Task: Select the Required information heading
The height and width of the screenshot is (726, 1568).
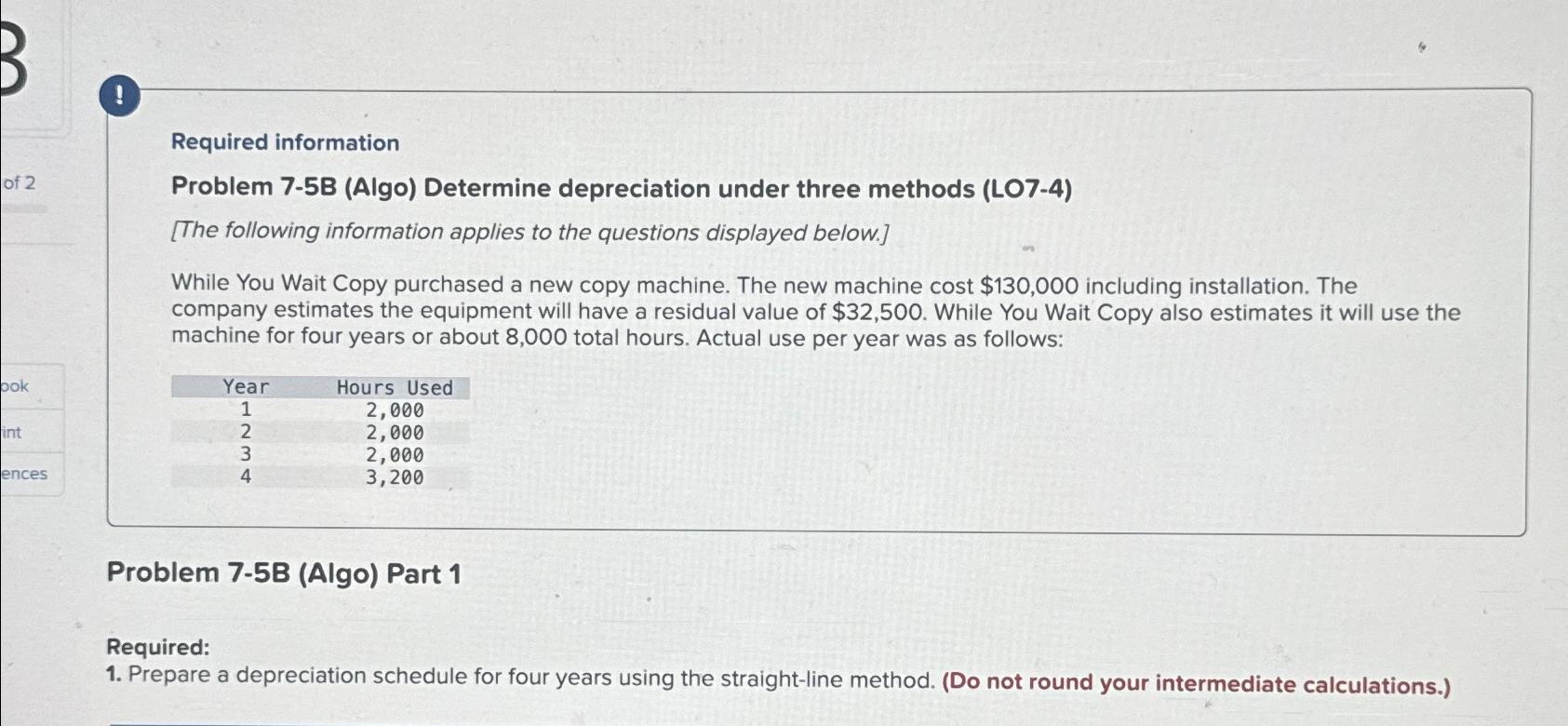Action: click(285, 141)
